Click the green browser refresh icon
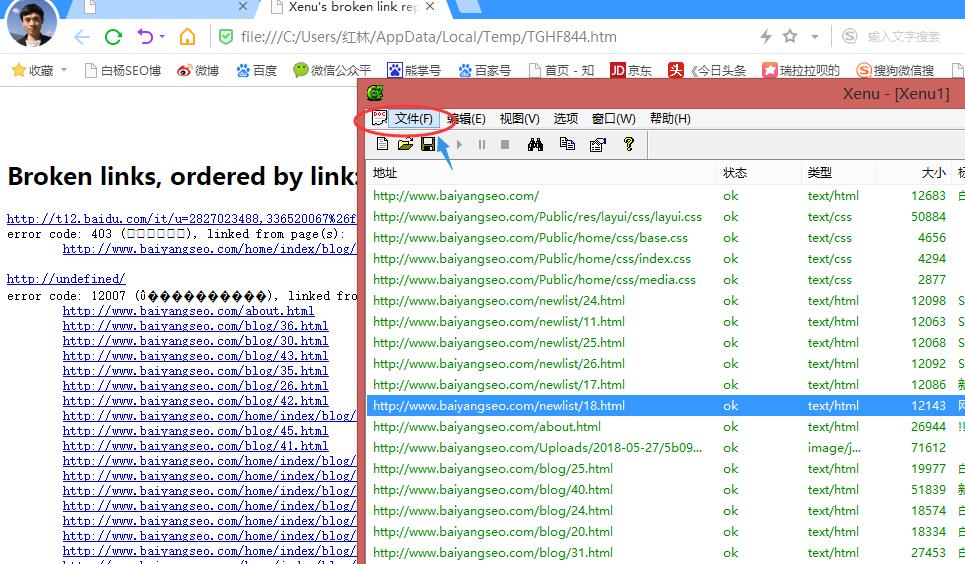965x564 pixels. (x=113, y=37)
